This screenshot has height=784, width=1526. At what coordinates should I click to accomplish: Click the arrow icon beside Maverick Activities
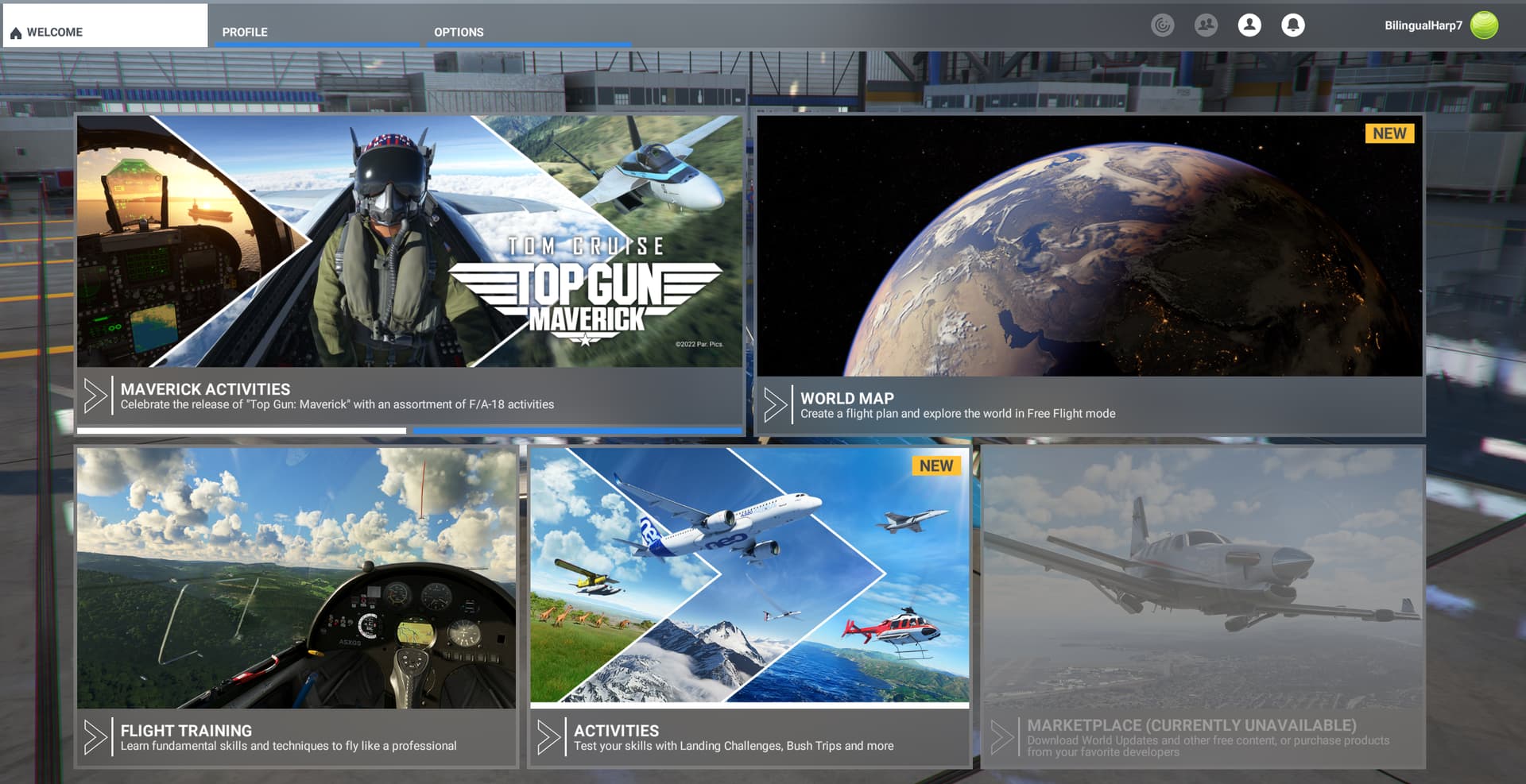[95, 396]
